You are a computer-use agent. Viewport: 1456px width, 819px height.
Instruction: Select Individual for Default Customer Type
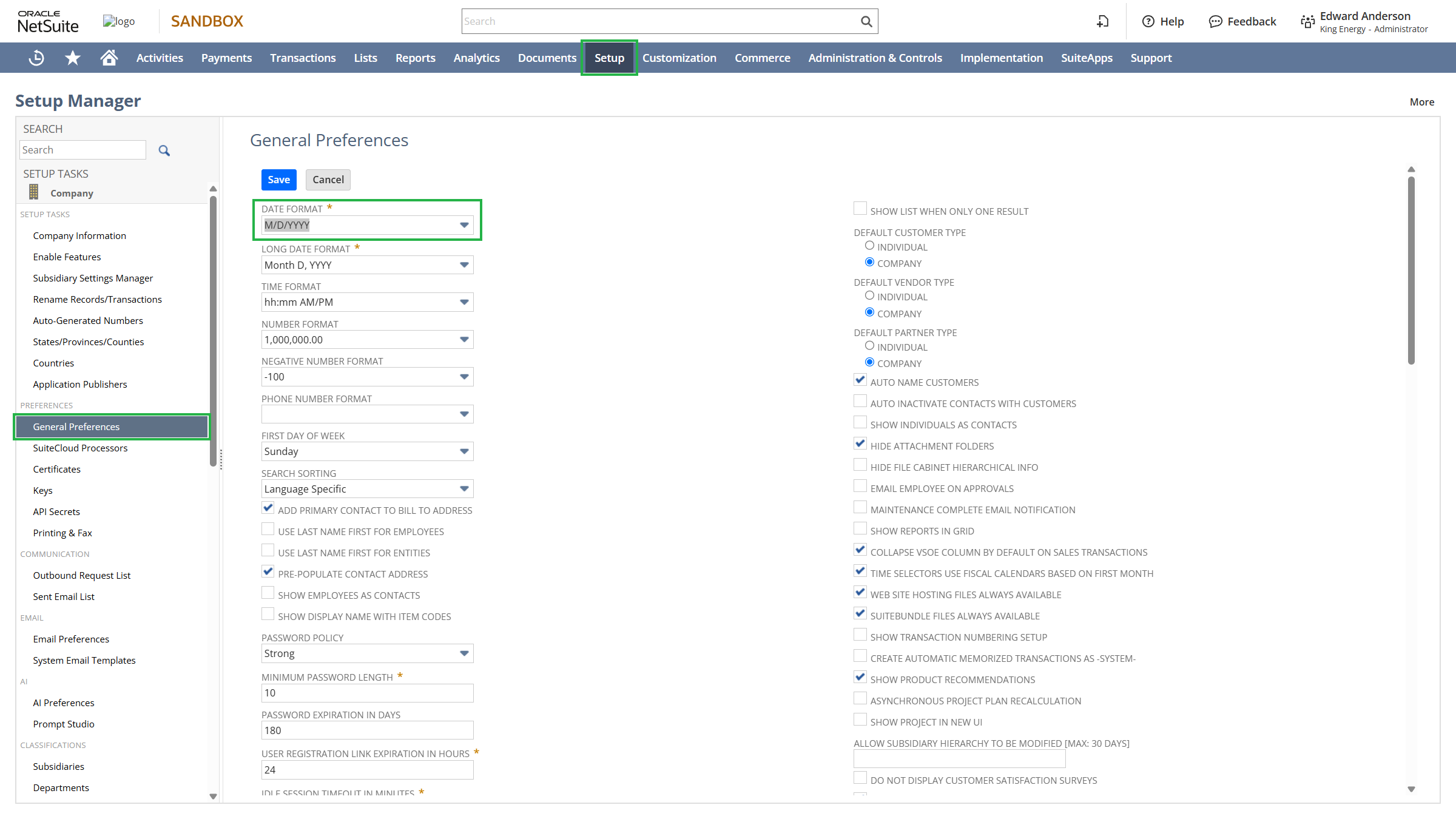(x=869, y=246)
